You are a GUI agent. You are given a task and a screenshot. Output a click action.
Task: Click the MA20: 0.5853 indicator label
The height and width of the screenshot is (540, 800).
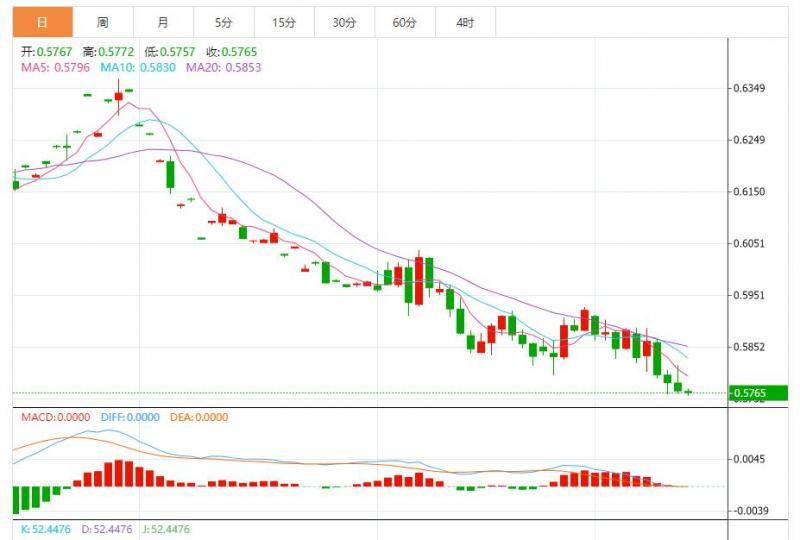point(223,67)
